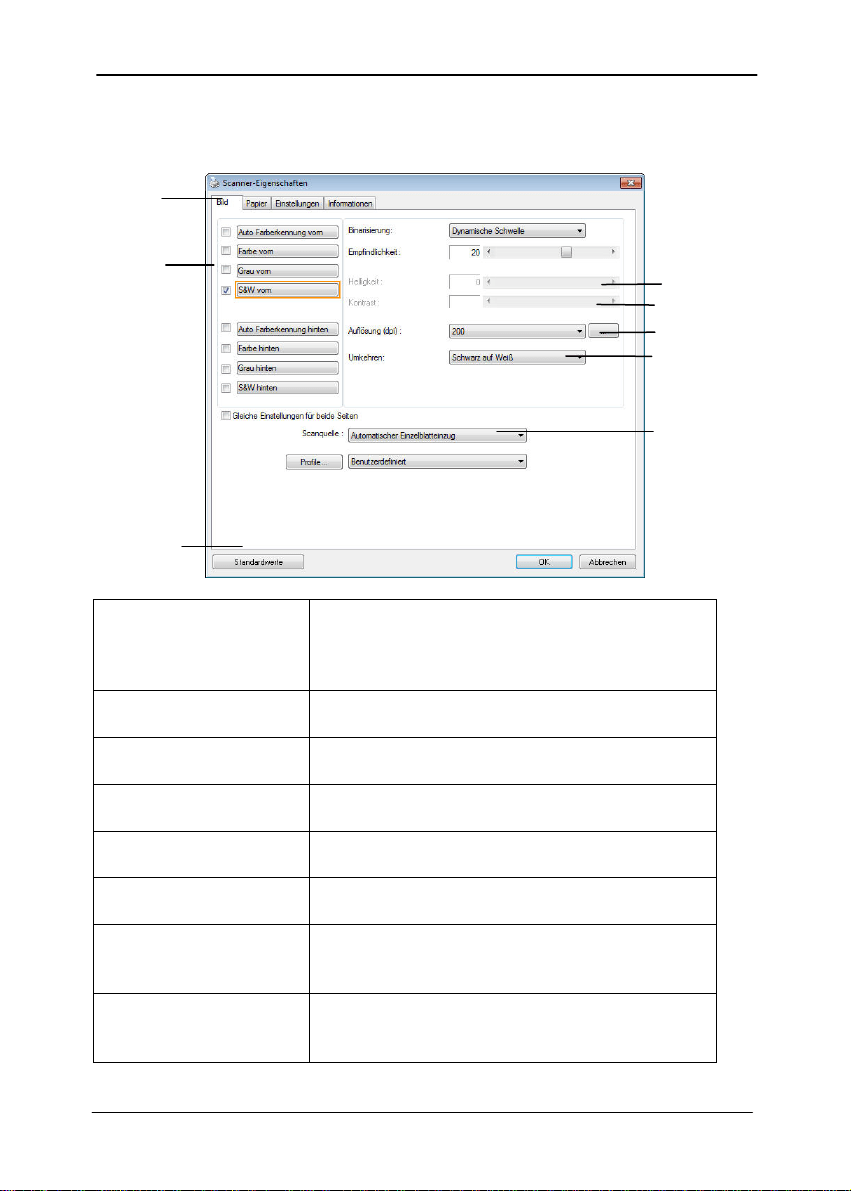Click the Helligkeit slider track
Image resolution: width=851 pixels, height=1191 pixels.
pyautogui.click(x=551, y=282)
